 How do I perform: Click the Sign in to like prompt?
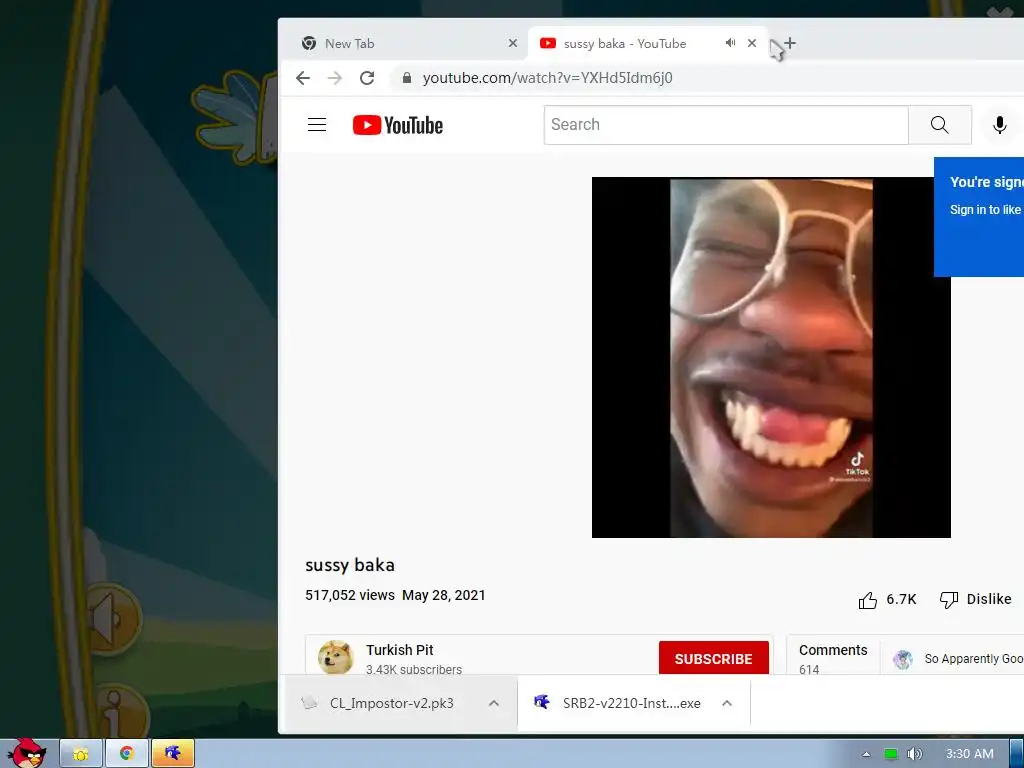pyautogui.click(x=986, y=210)
